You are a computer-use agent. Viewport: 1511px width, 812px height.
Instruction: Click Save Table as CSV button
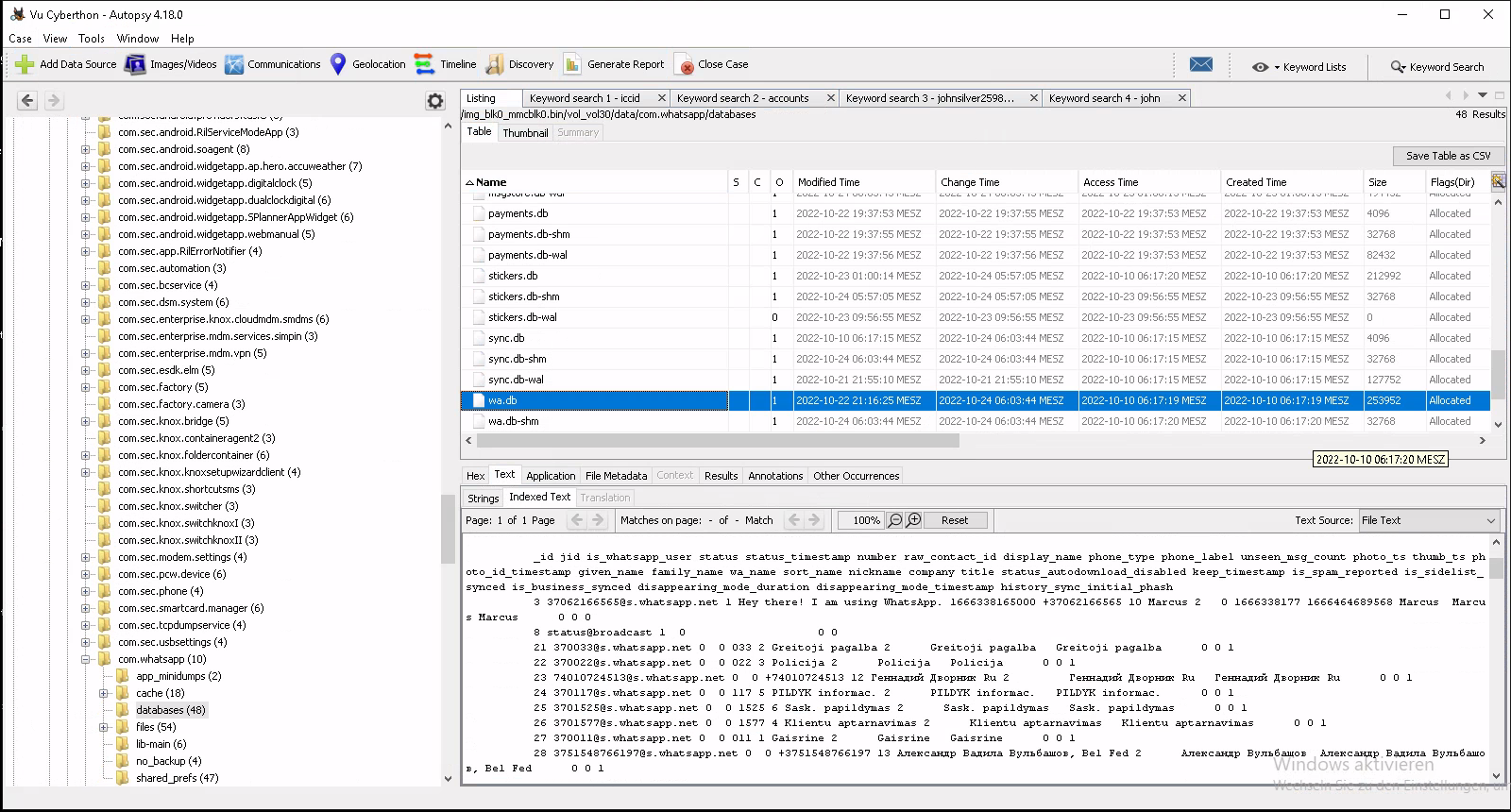[x=1448, y=156]
